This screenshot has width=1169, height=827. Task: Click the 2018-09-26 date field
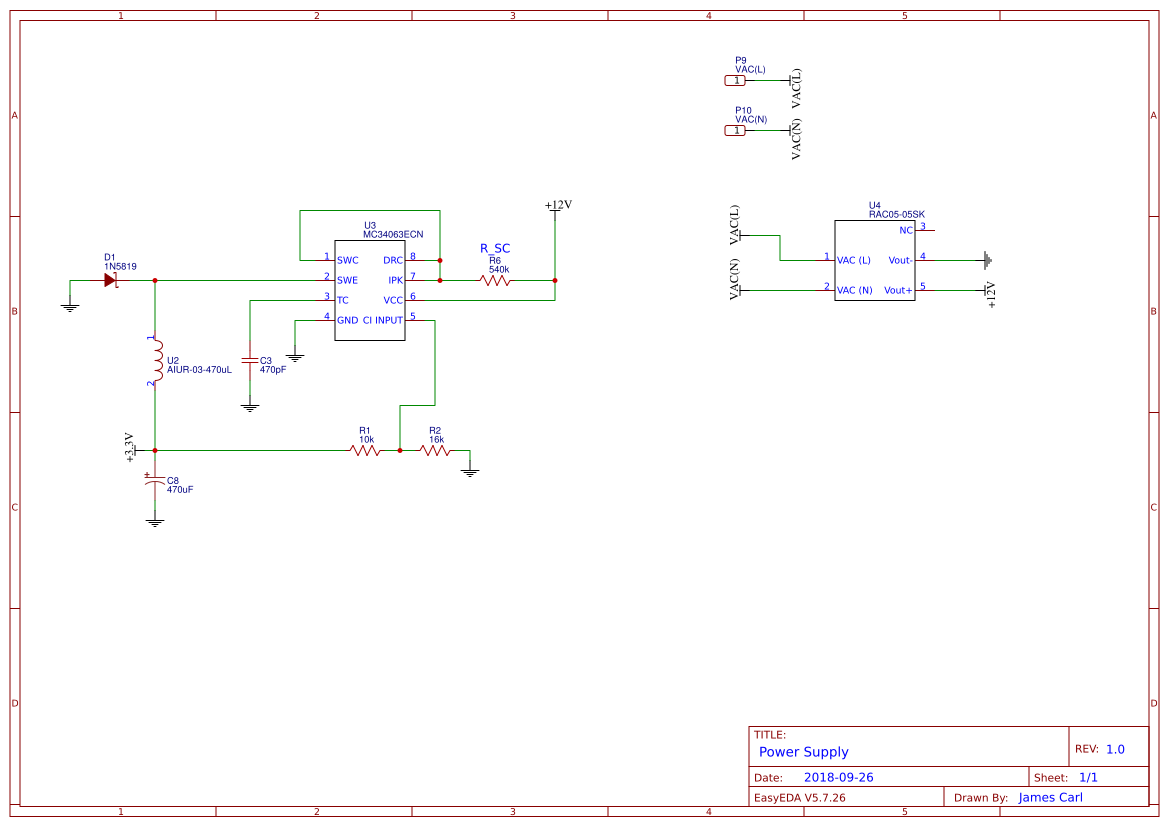[838, 777]
